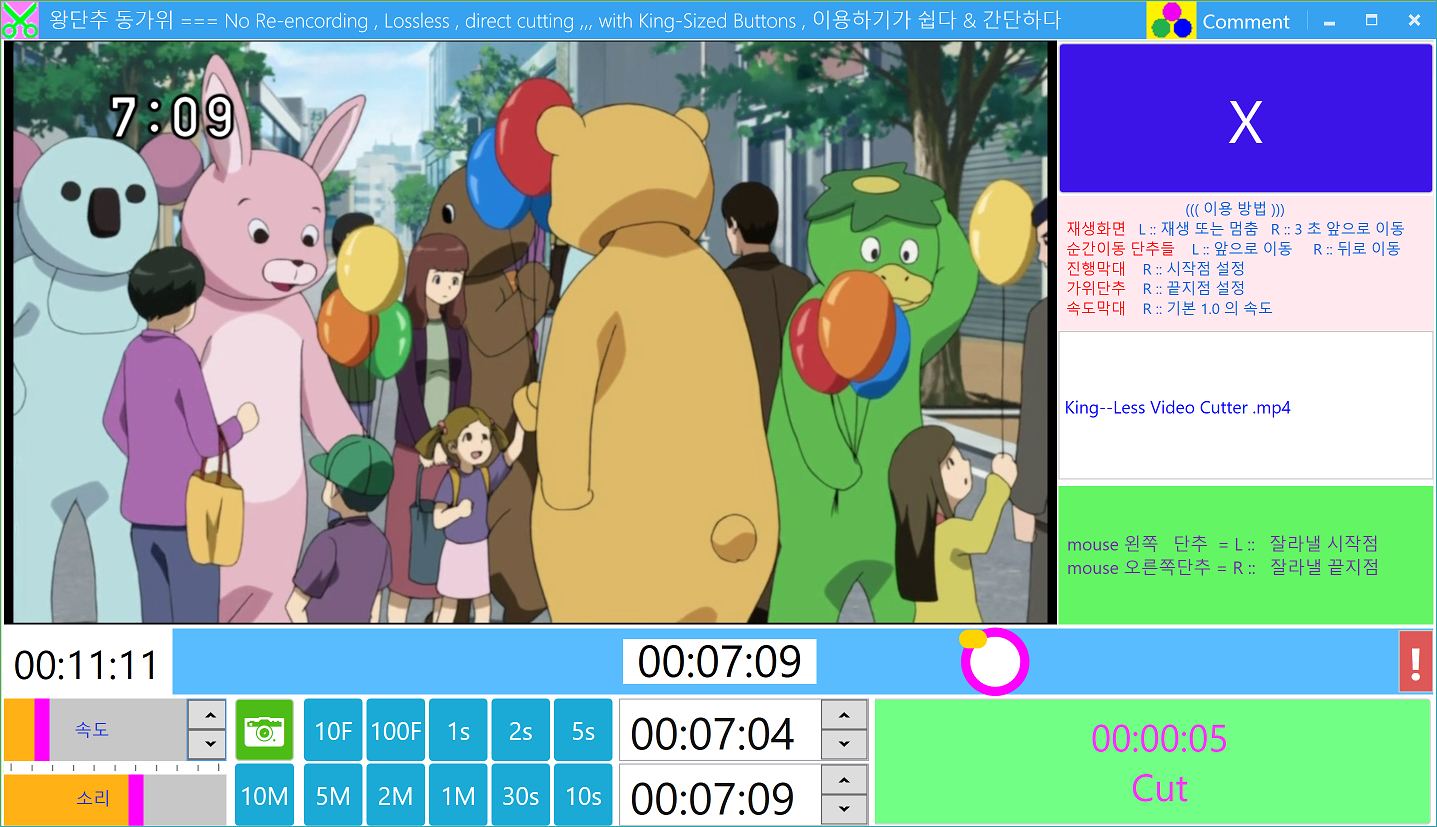Close the window with title bar X

[x=1414, y=20]
